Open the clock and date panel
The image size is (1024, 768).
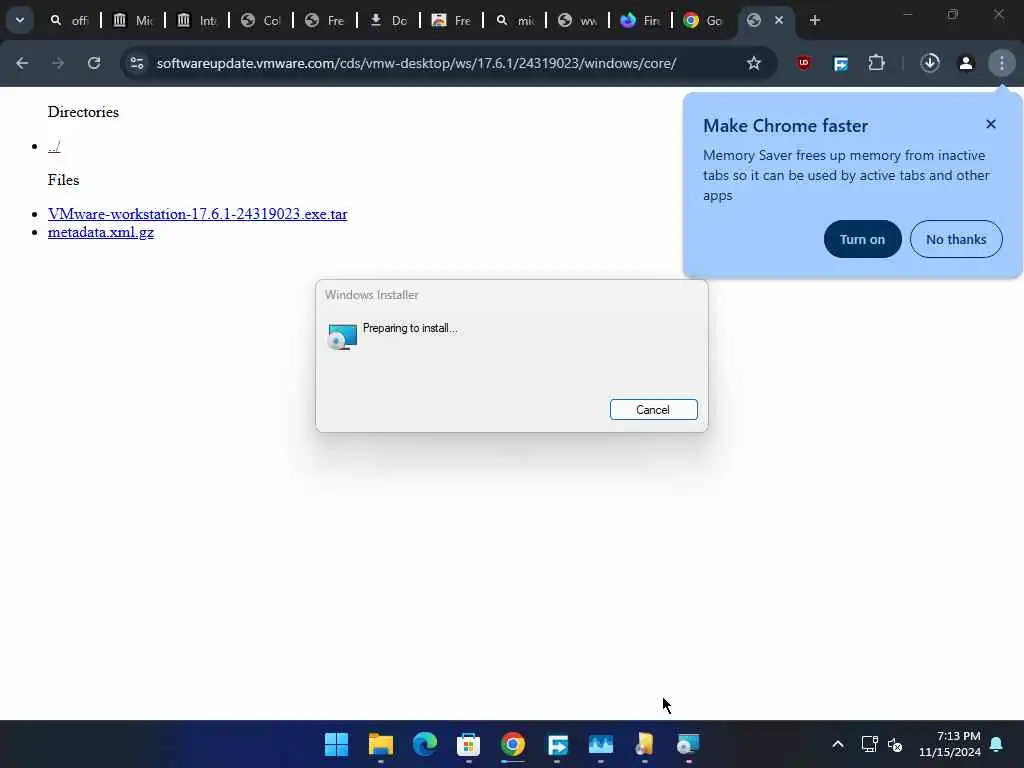pos(950,744)
